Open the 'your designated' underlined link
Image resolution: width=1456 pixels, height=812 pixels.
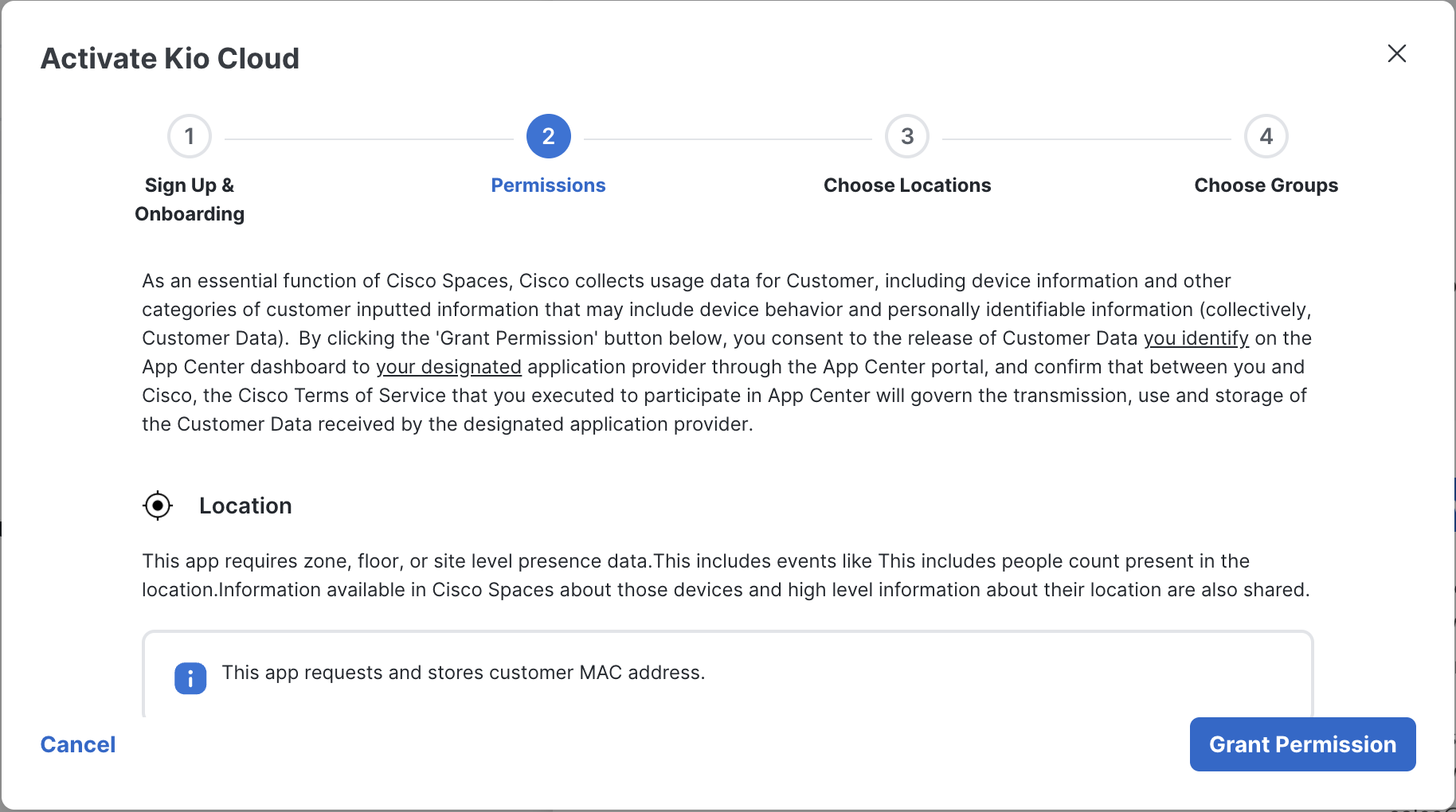tap(448, 367)
